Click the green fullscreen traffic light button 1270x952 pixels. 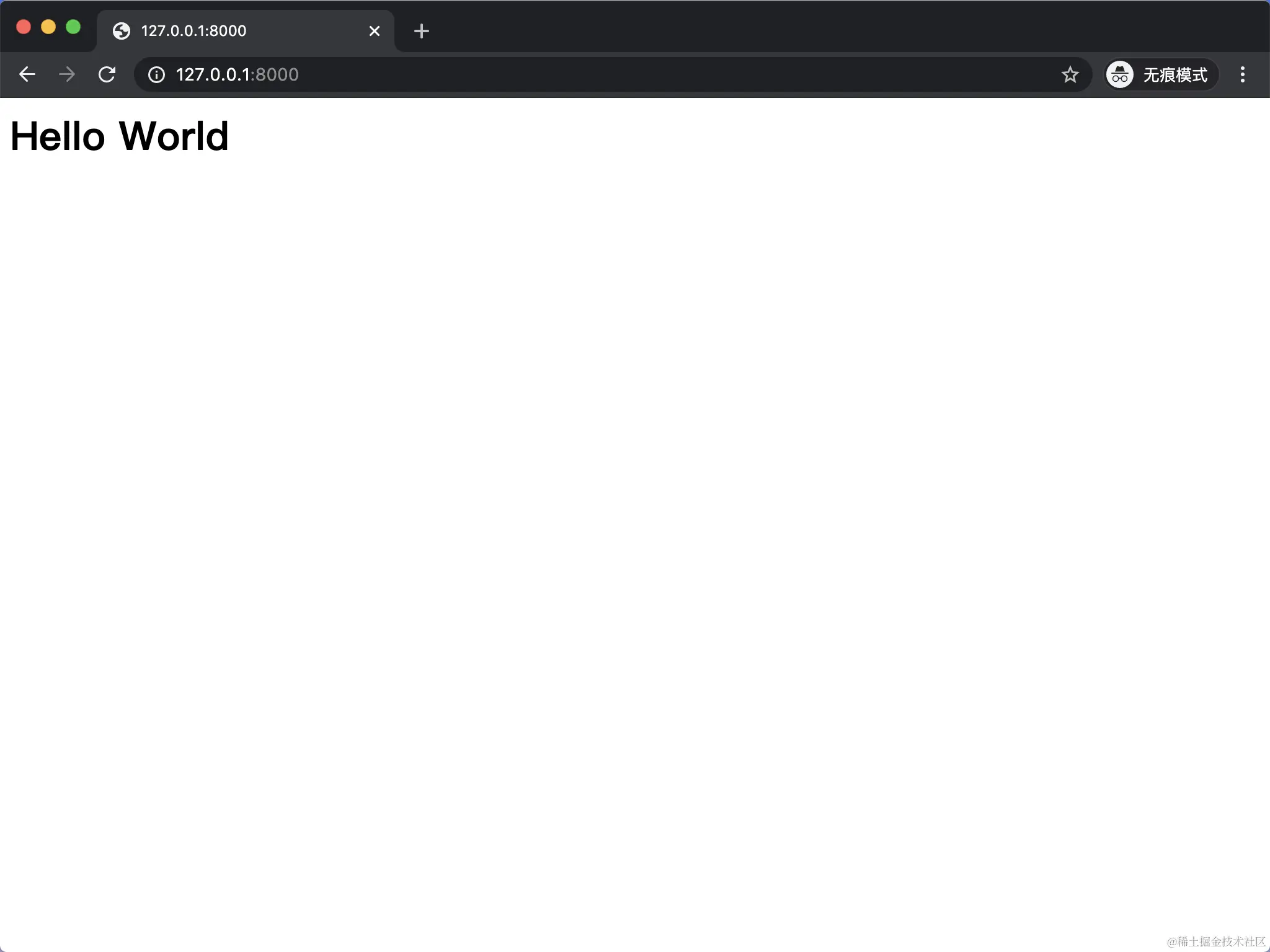click(x=73, y=27)
